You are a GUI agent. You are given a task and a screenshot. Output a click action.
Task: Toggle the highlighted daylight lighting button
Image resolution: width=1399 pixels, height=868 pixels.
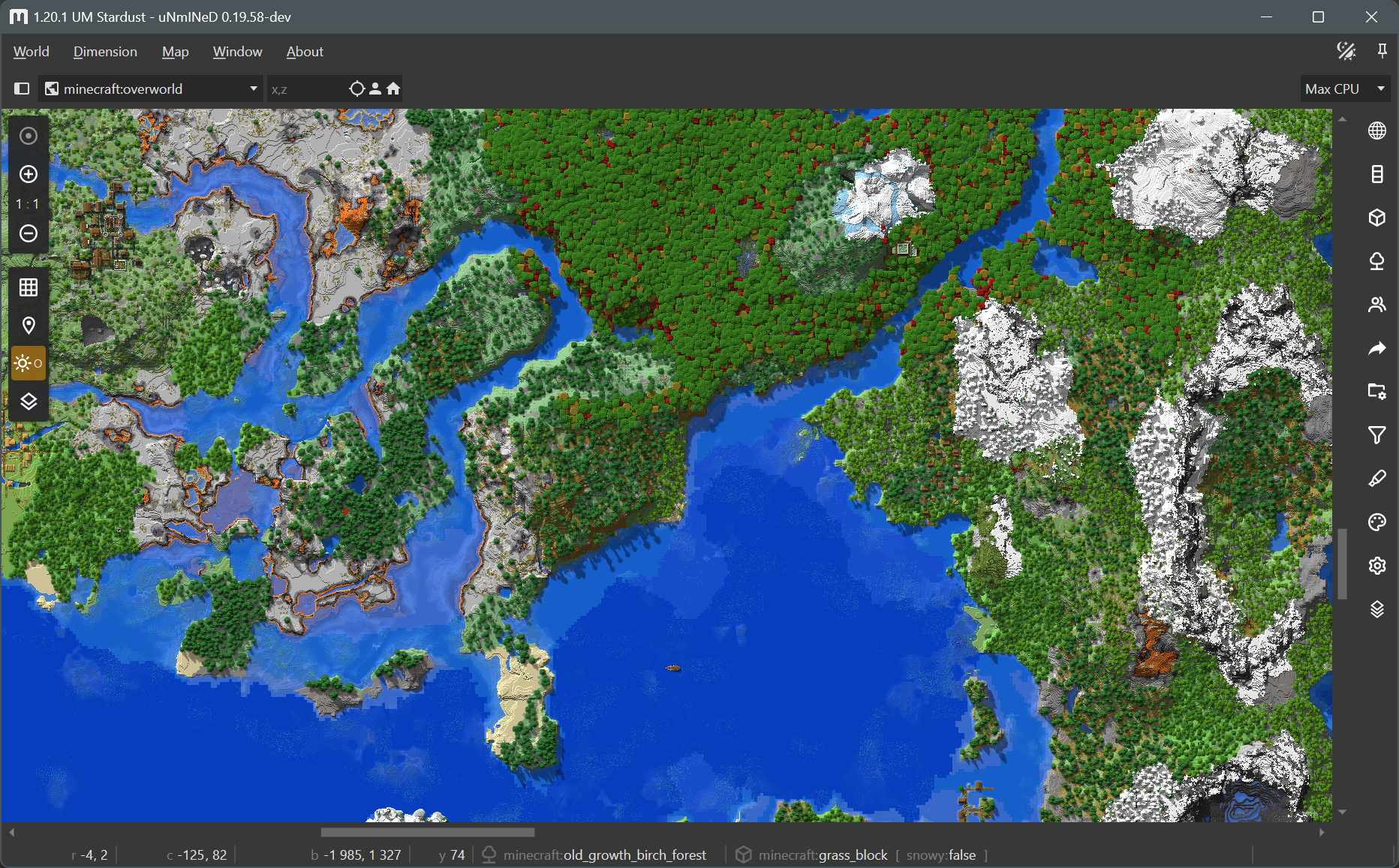coord(29,364)
